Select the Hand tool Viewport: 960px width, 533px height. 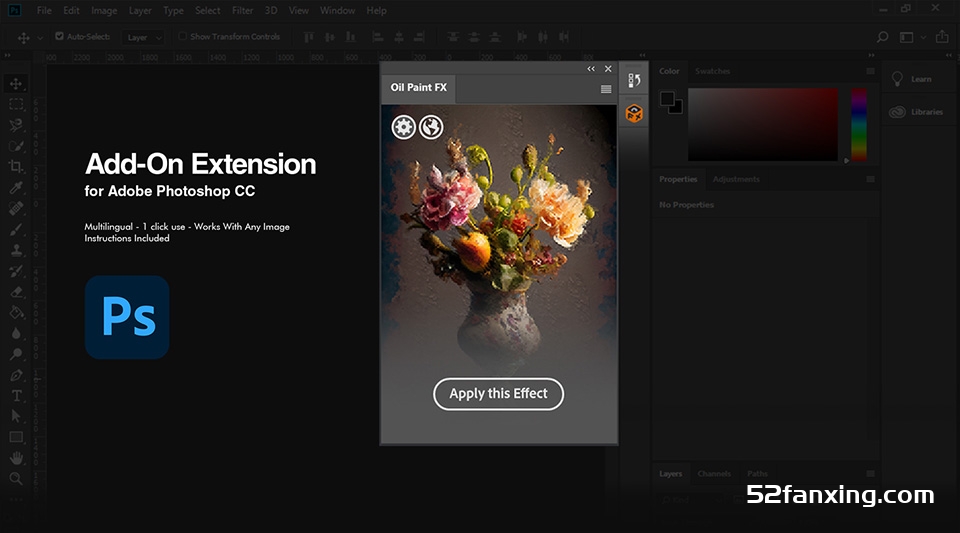16,458
